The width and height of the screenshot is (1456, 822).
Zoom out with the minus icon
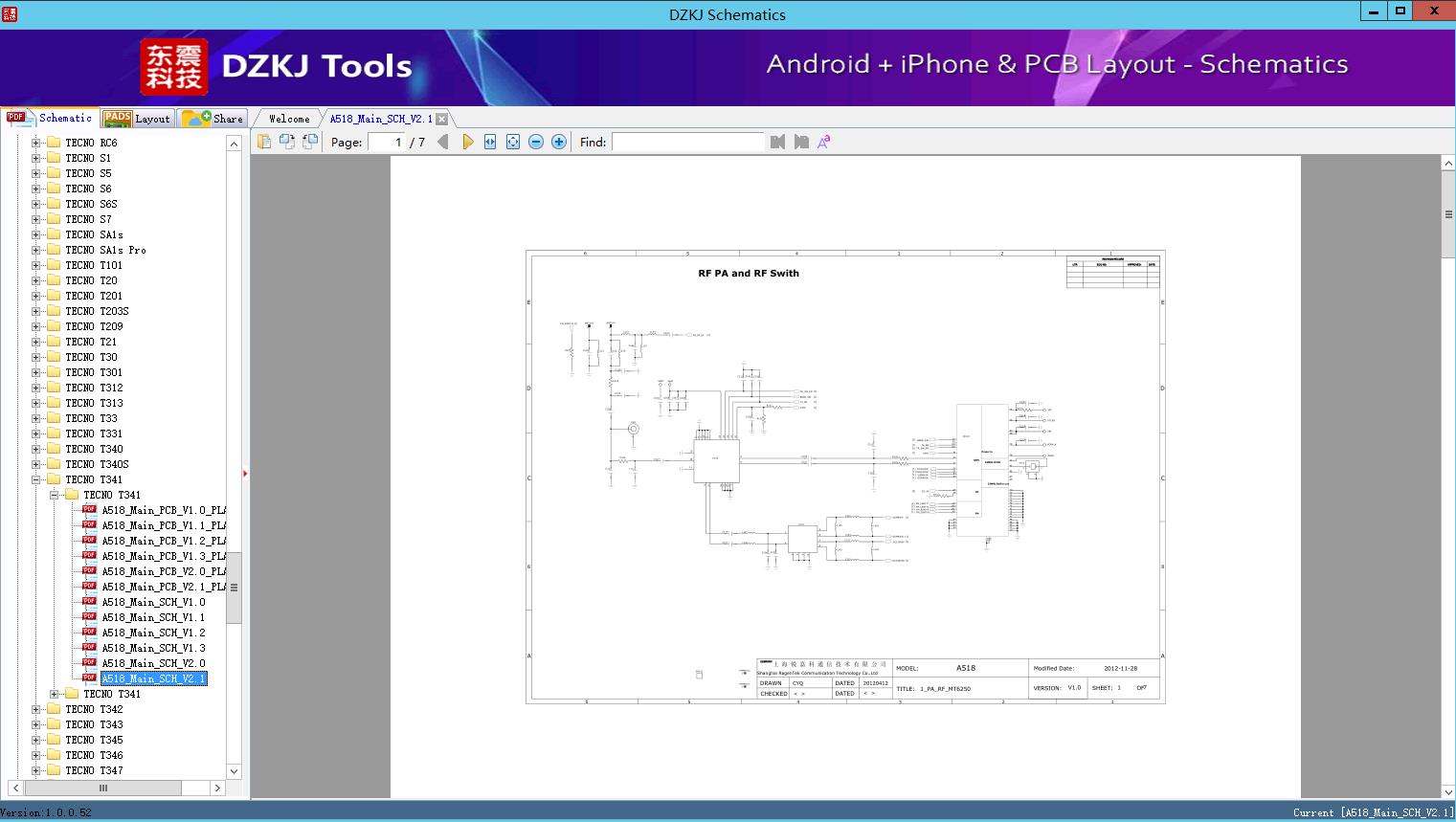(x=536, y=142)
